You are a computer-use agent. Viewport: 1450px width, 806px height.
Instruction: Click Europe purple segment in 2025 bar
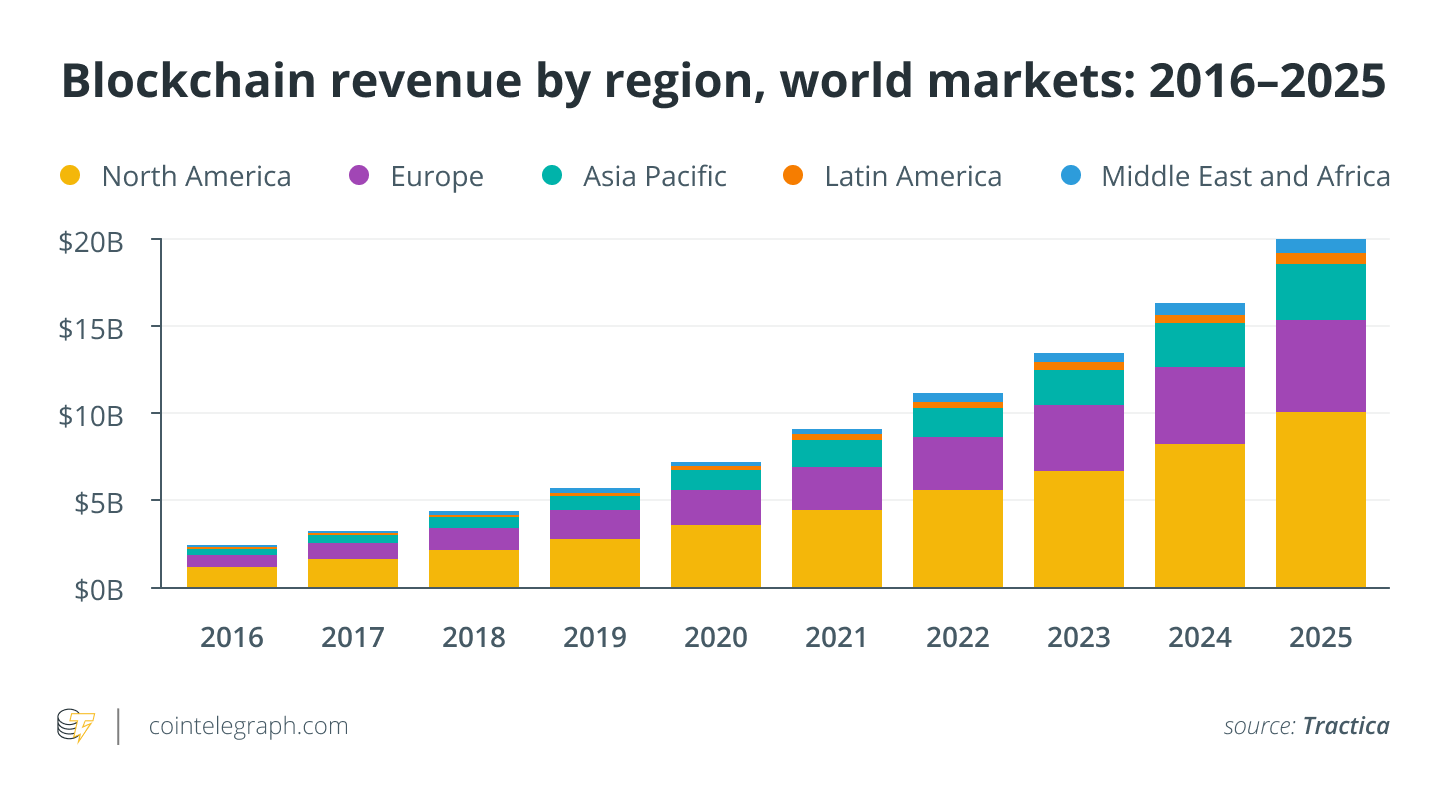(1320, 365)
